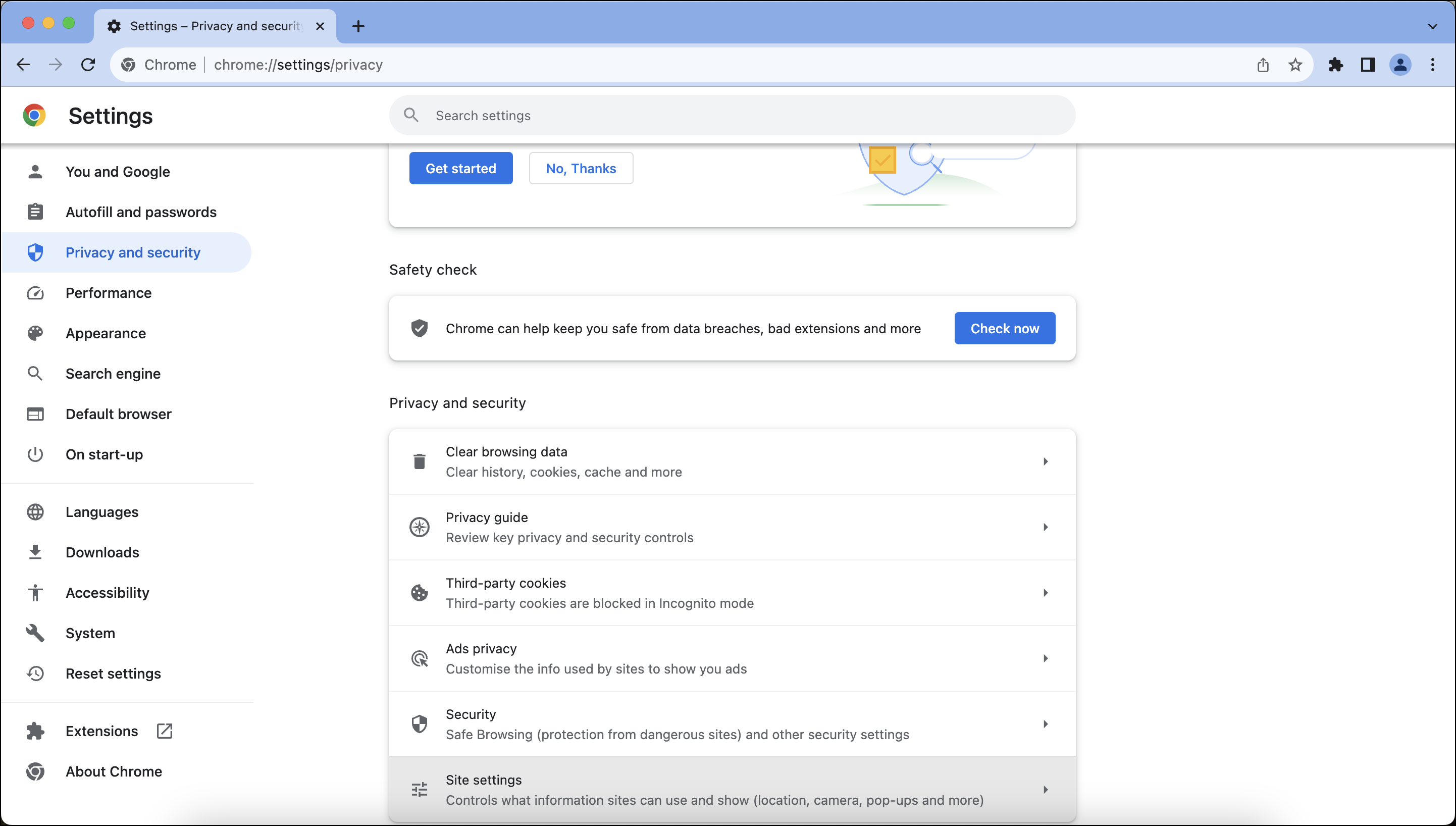
Task: Open Extensions from the sidebar
Action: pos(127,731)
